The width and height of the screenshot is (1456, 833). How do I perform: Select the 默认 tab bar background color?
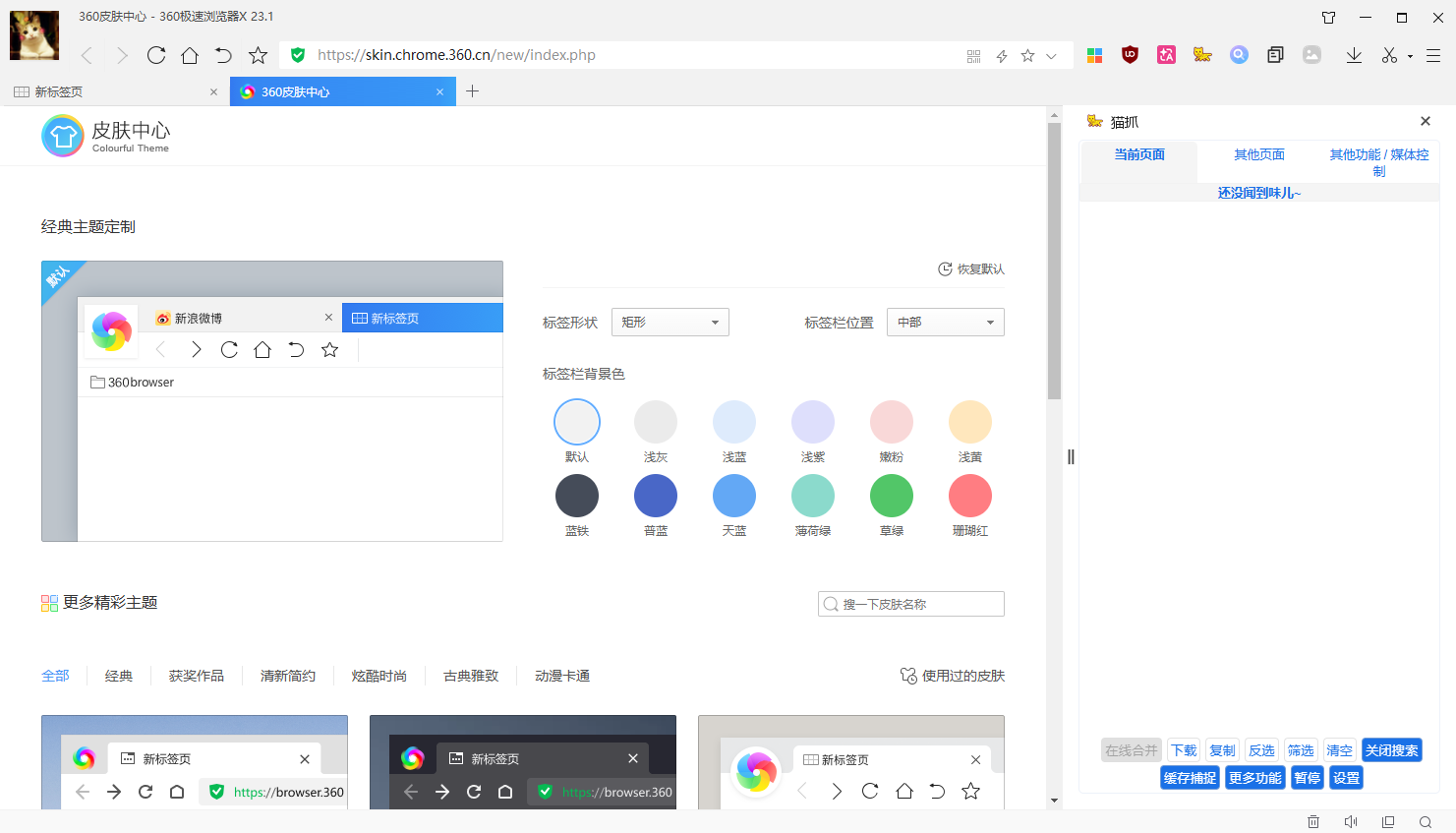click(577, 420)
